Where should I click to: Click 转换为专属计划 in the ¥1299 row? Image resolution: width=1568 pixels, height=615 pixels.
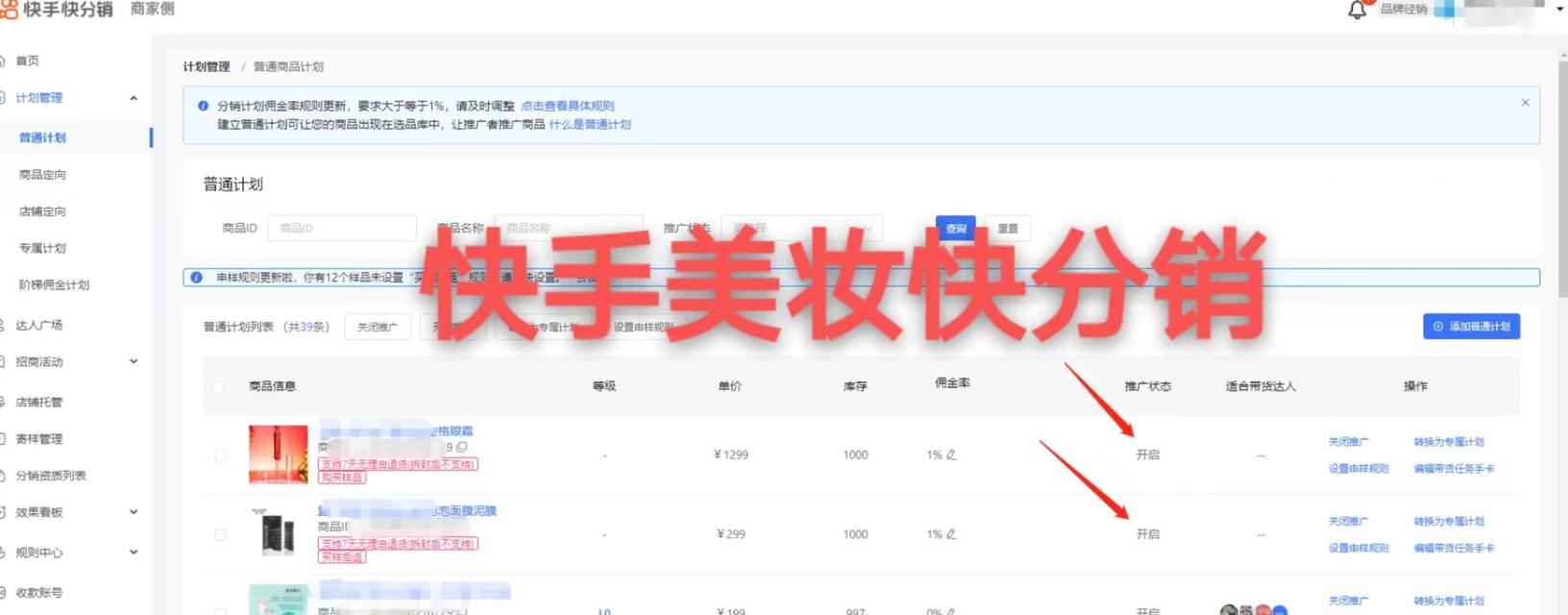[1449, 442]
